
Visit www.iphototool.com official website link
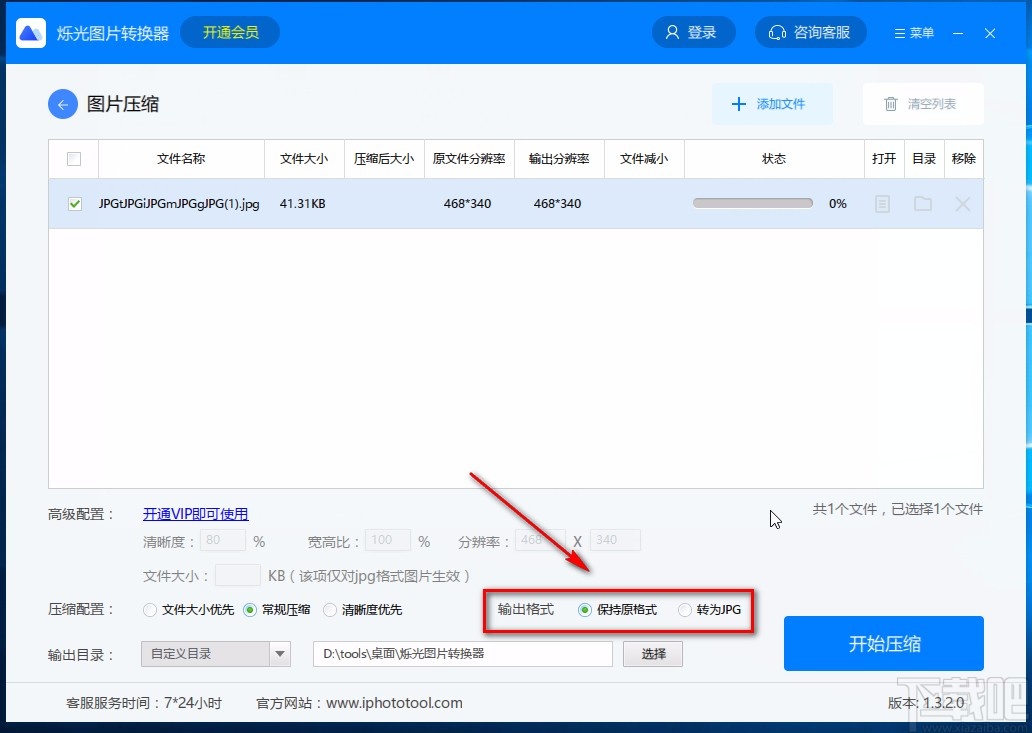pos(394,702)
